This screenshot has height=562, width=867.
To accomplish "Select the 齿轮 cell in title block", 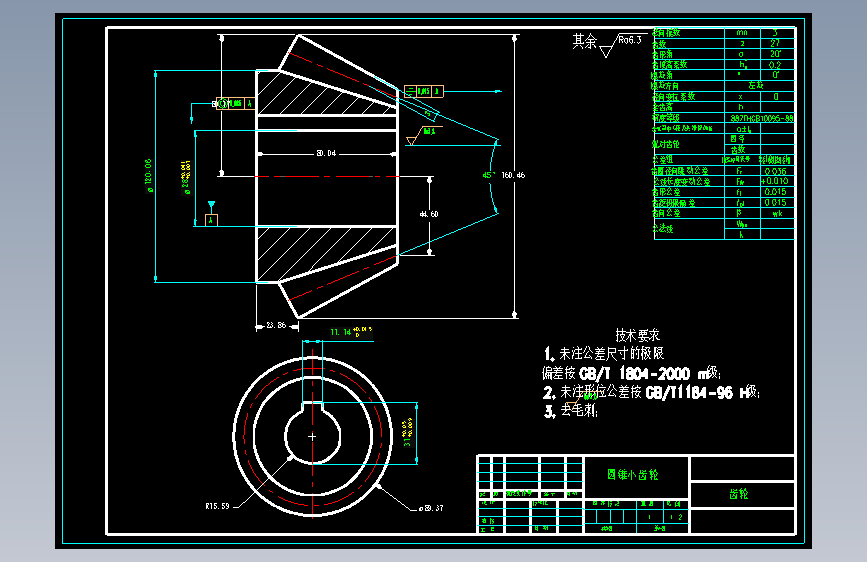I will click(739, 494).
